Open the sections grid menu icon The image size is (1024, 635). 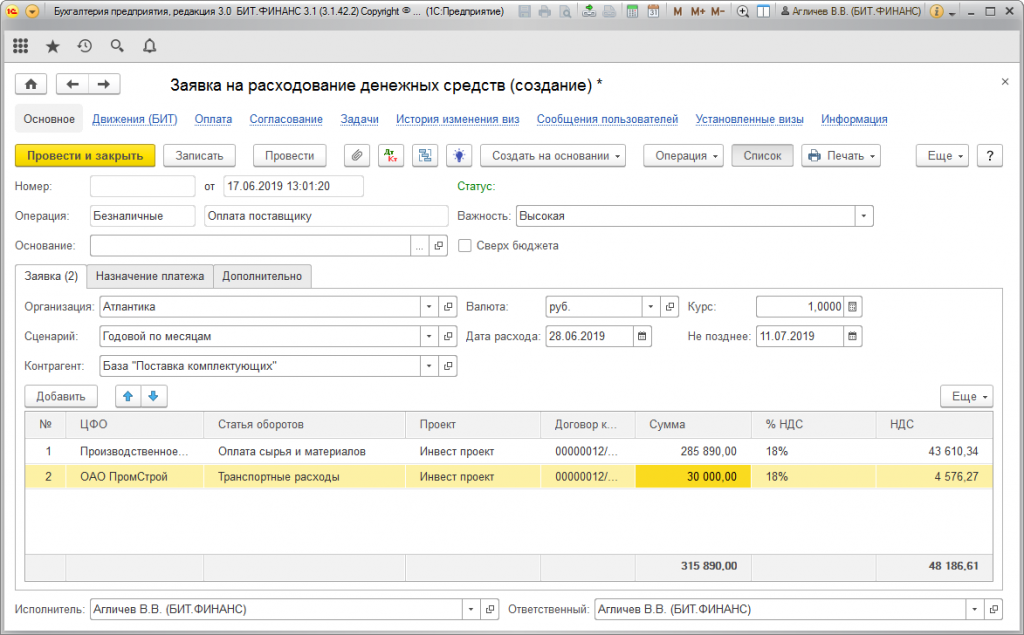(21, 46)
